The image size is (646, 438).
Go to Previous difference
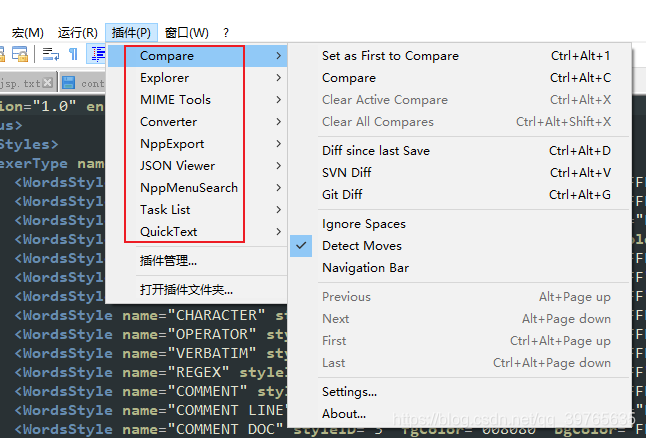460,297
